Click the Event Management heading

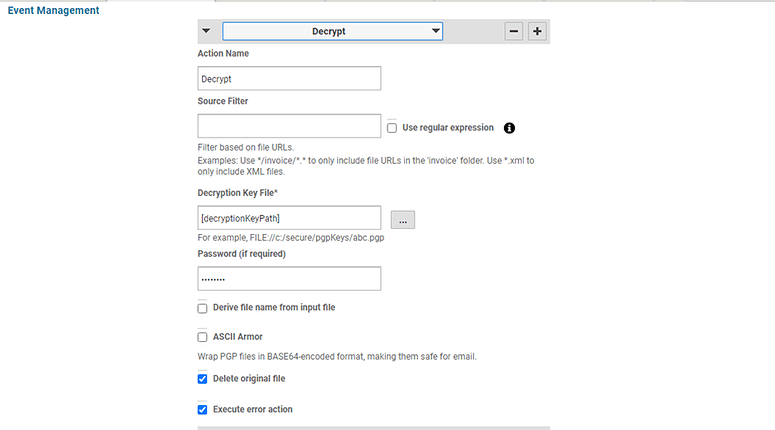(54, 11)
